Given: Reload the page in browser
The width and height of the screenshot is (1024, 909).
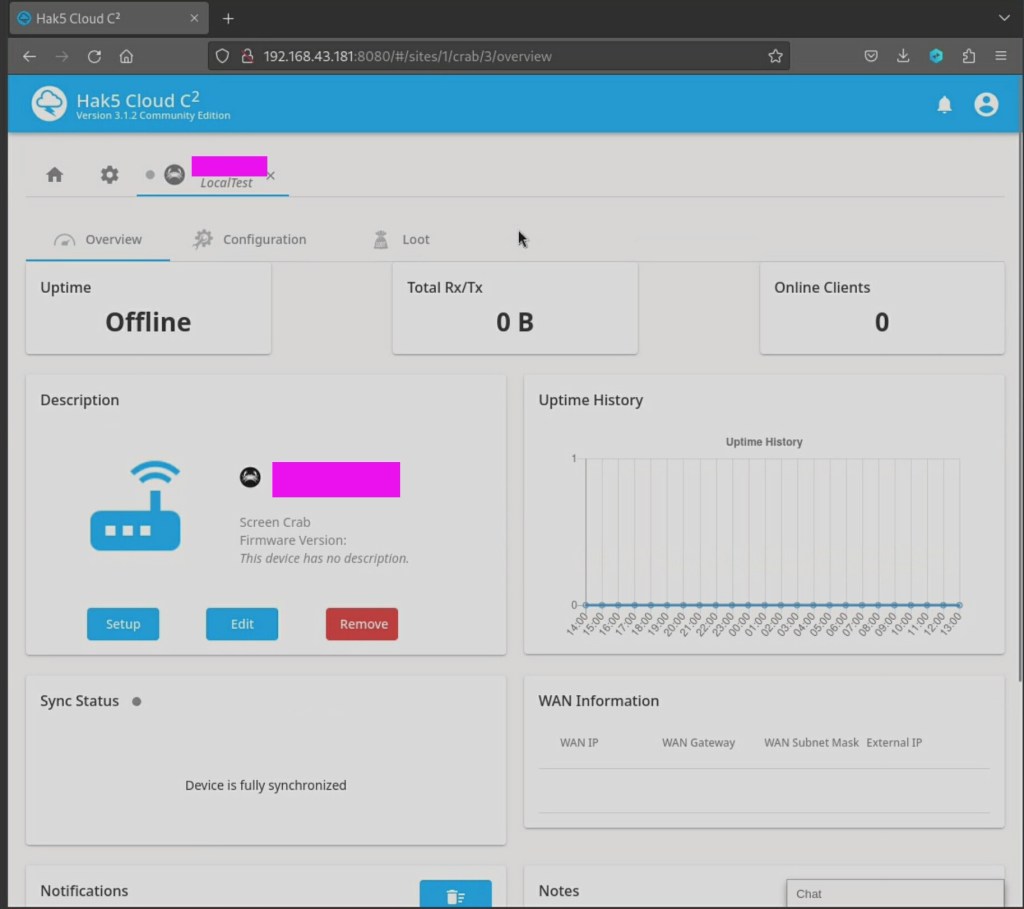Looking at the screenshot, I should (x=94, y=57).
